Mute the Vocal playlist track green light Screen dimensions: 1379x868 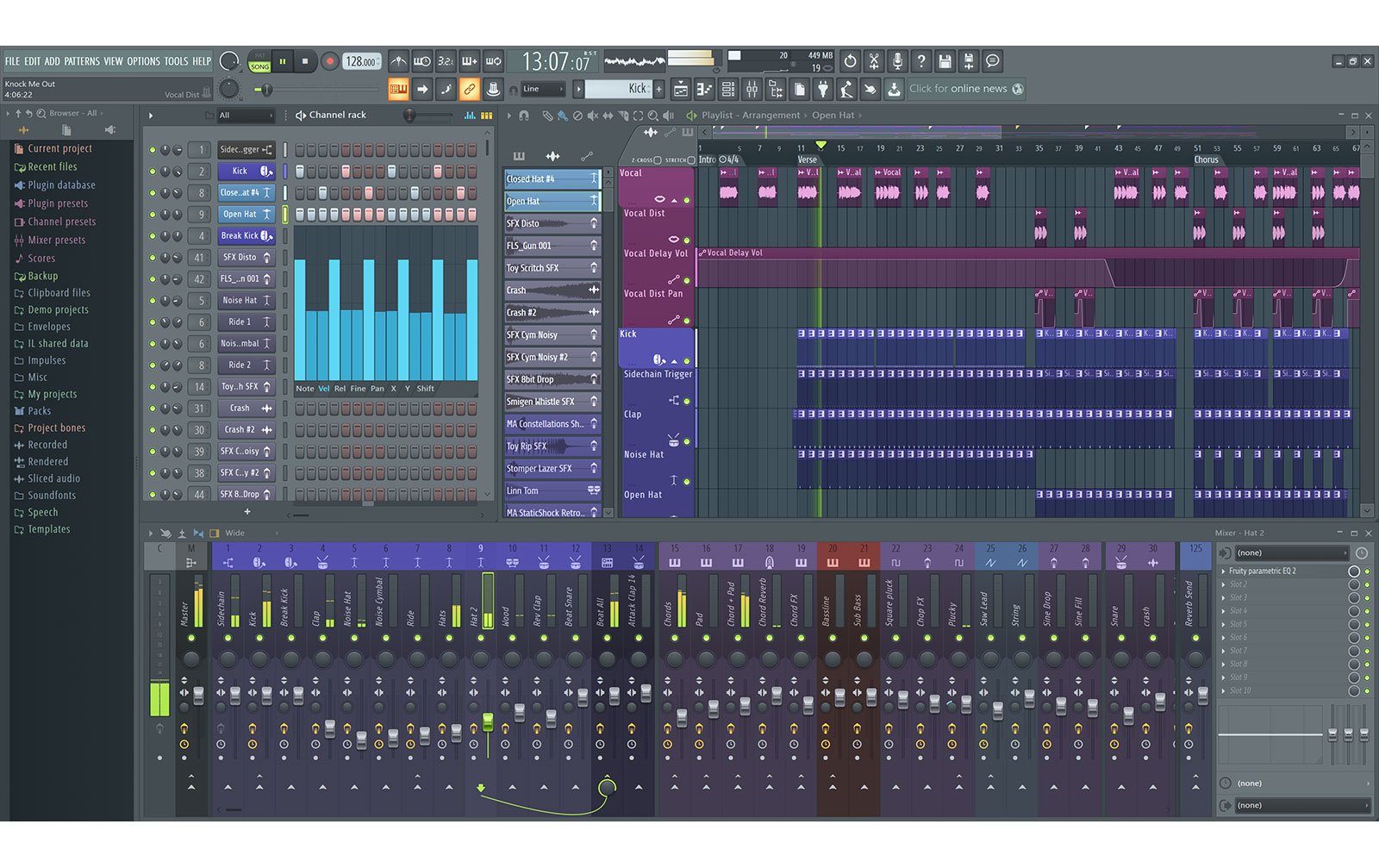click(687, 200)
